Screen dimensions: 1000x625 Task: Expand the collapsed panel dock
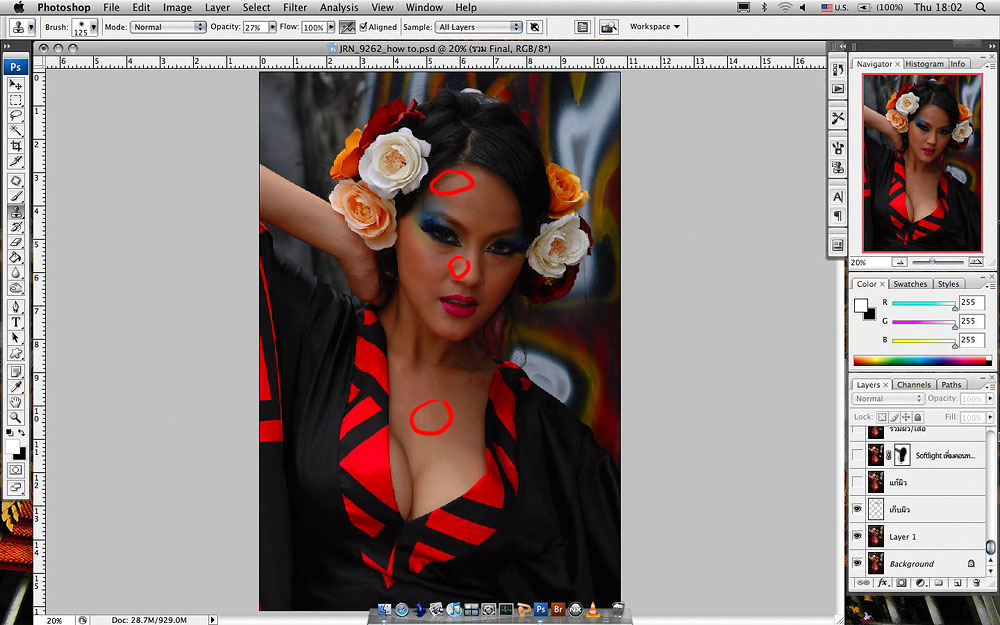pyautogui.click(x=842, y=46)
